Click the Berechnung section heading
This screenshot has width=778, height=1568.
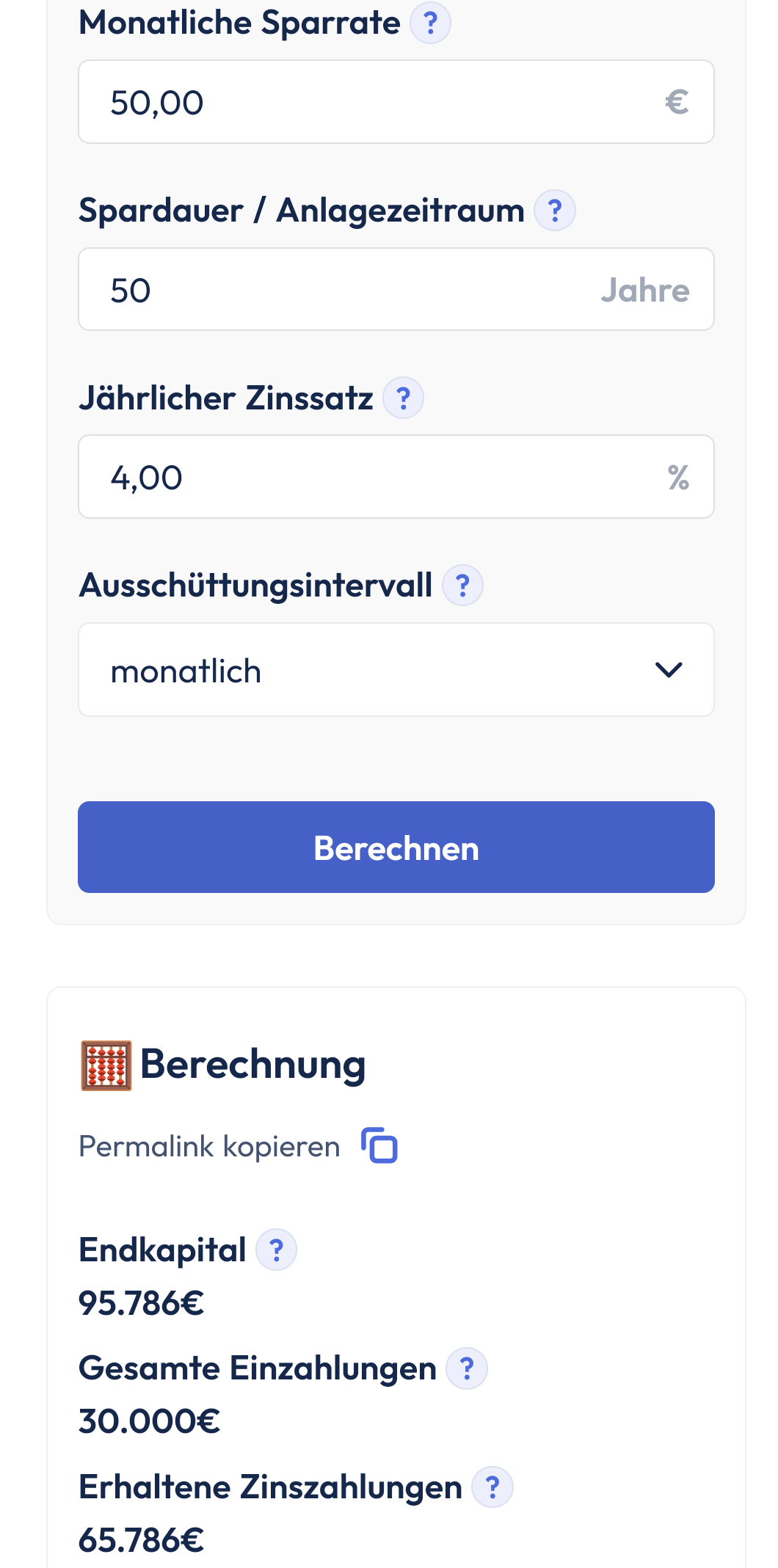(x=252, y=1065)
